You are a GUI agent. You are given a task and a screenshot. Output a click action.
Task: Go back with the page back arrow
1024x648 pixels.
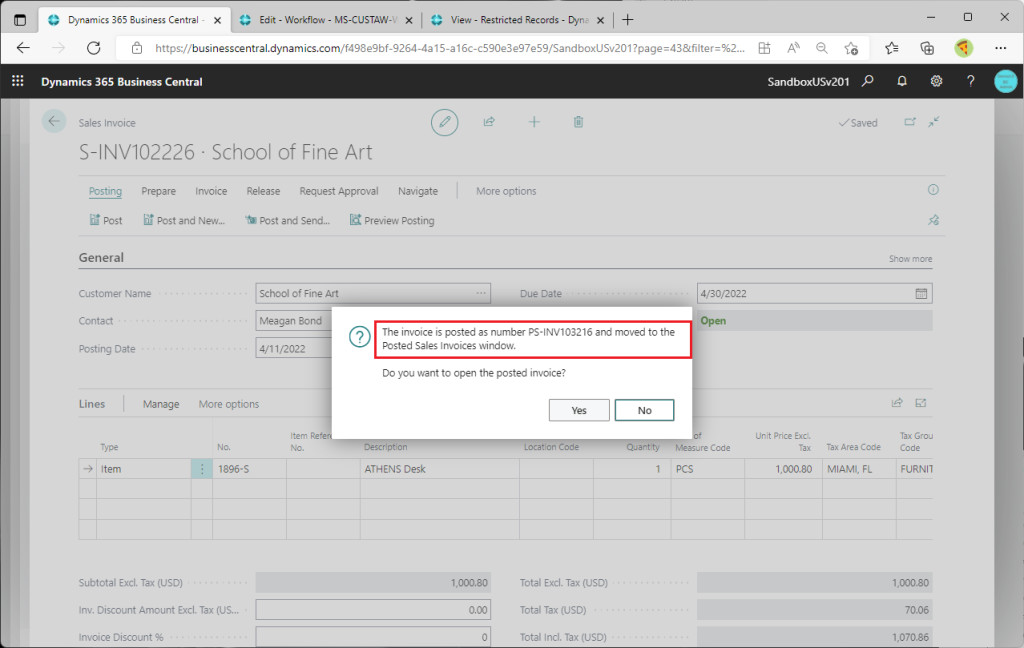click(54, 122)
